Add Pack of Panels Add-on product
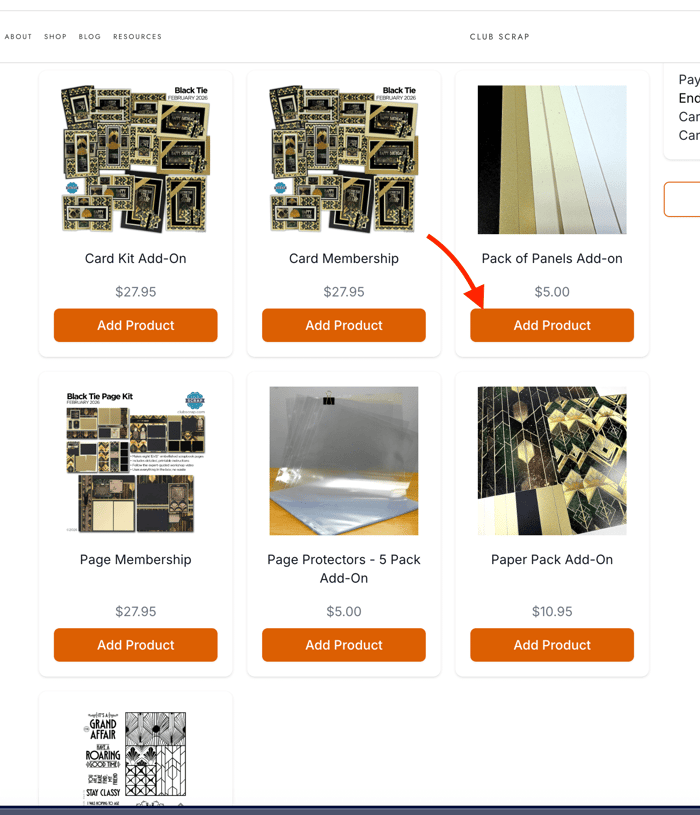 click(552, 325)
